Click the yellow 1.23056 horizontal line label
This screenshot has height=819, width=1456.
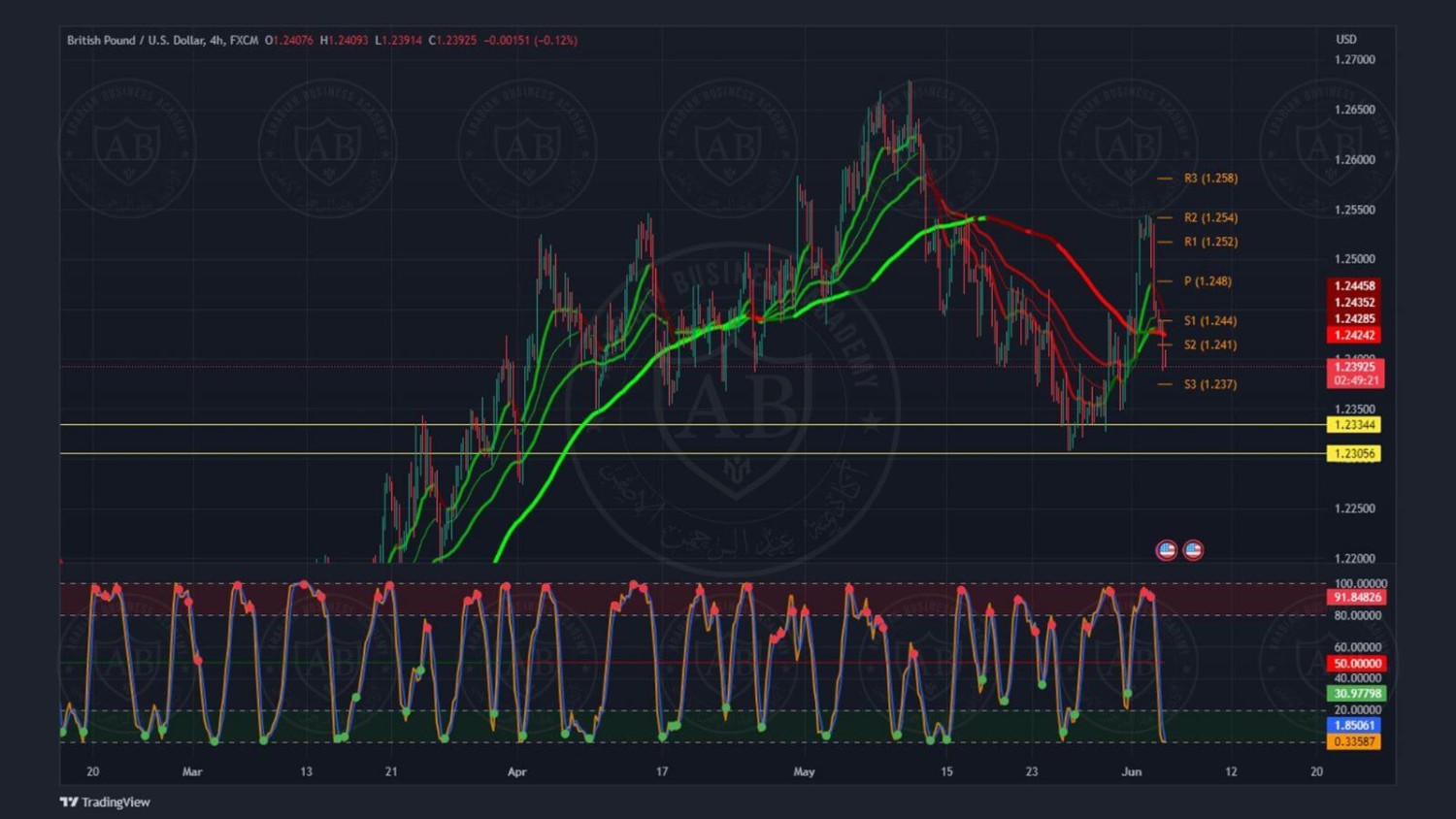(1354, 453)
